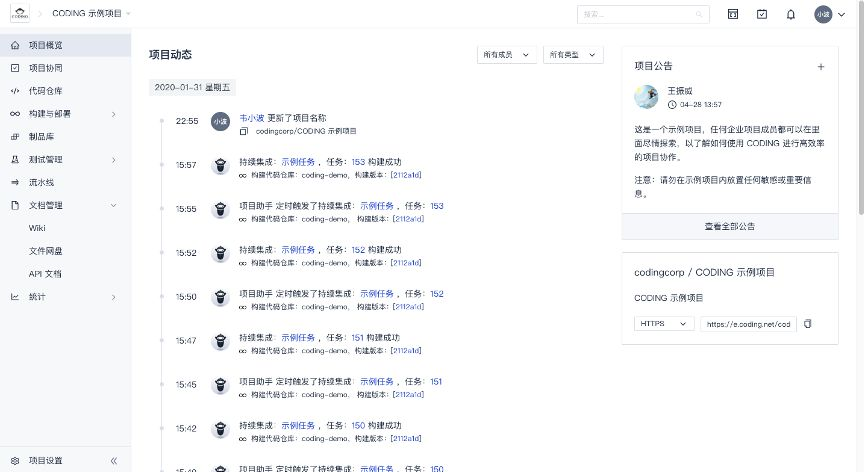Click the 统计 chart icon
The height and width of the screenshot is (472, 864).
point(15,297)
